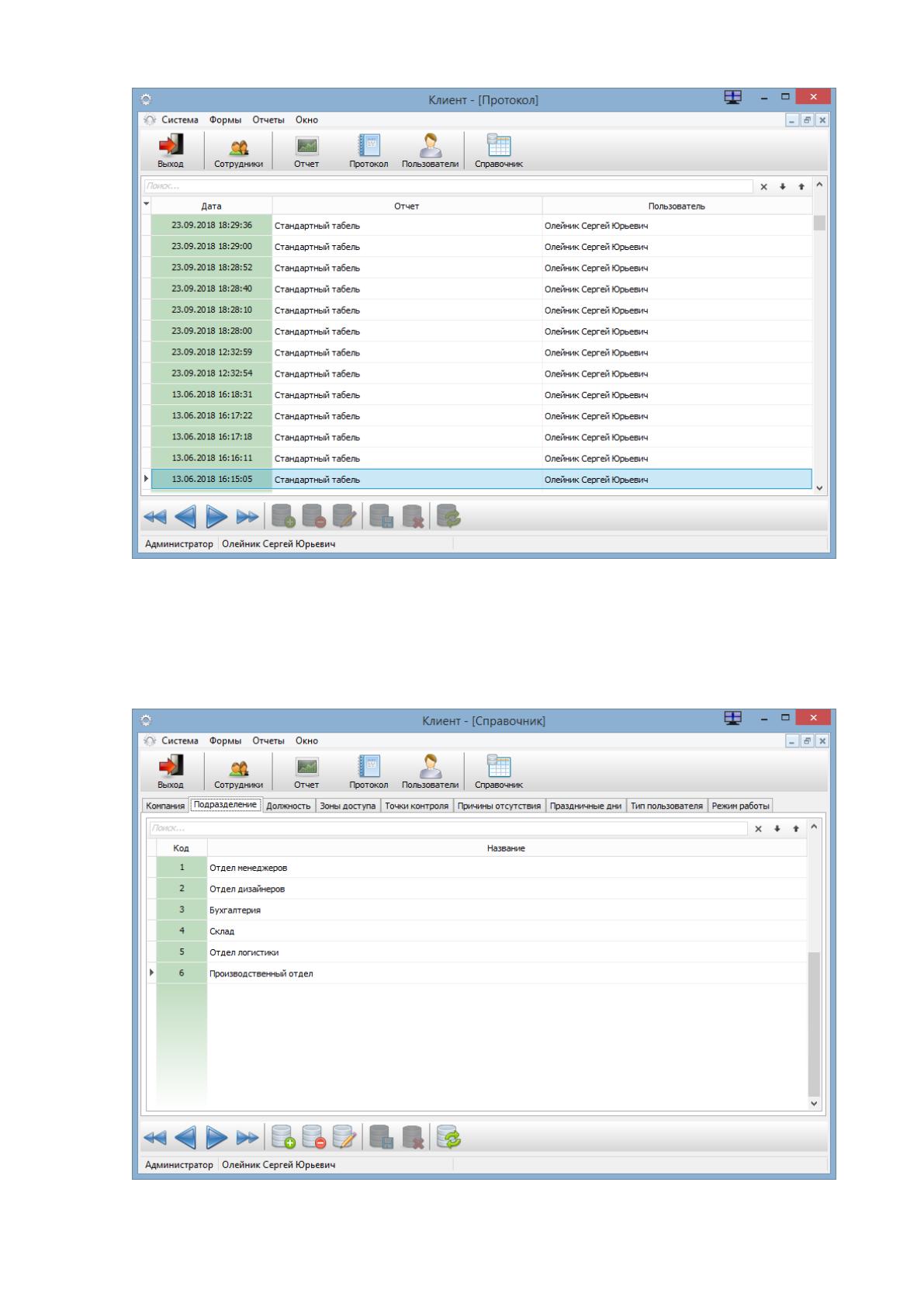Switch to the Должность tab
The width and height of the screenshot is (924, 1307).
(288, 806)
